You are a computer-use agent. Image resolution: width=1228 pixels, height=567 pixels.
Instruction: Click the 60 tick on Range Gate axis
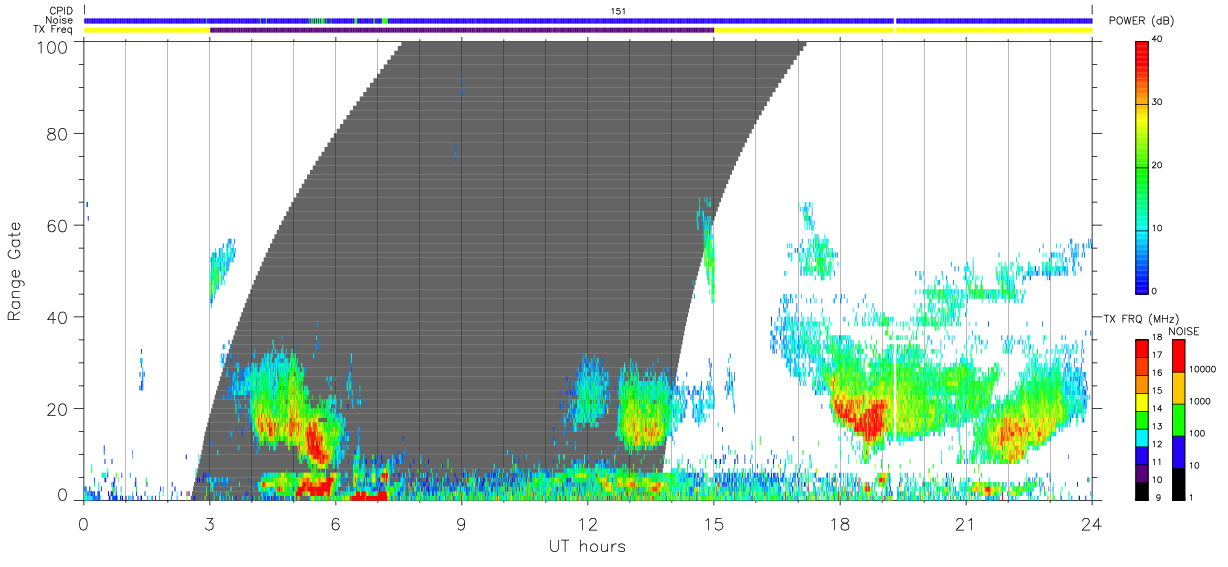point(60,225)
